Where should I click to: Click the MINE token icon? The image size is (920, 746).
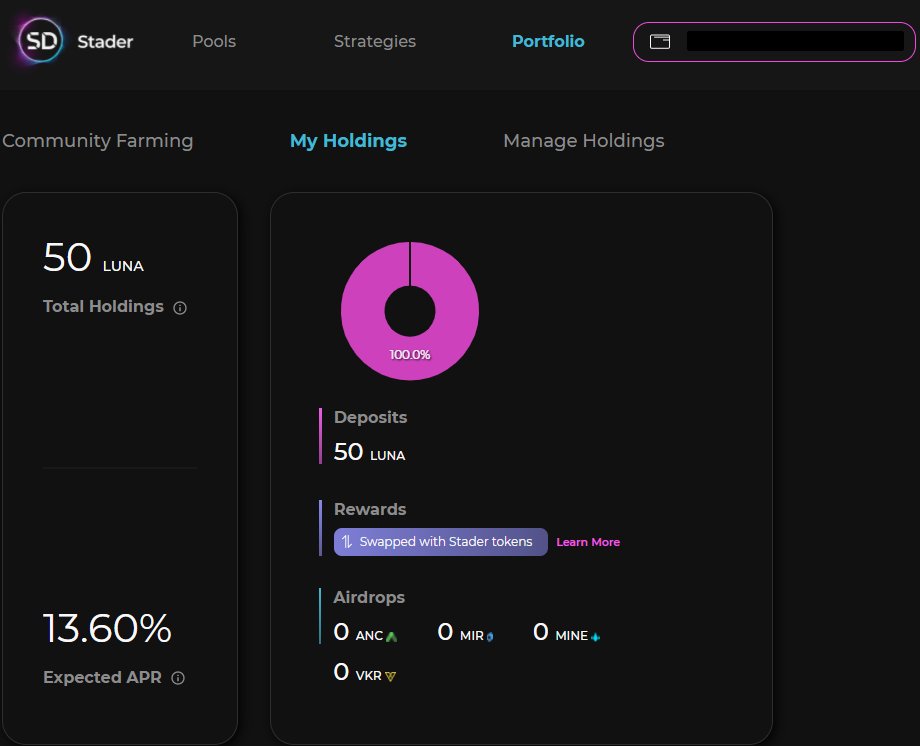tap(596, 636)
